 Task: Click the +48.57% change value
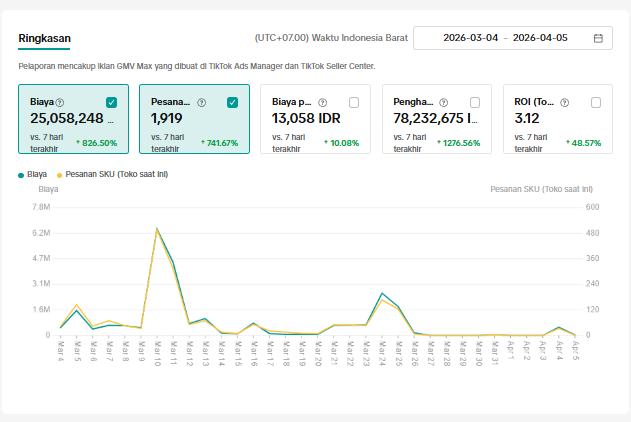click(x=584, y=143)
